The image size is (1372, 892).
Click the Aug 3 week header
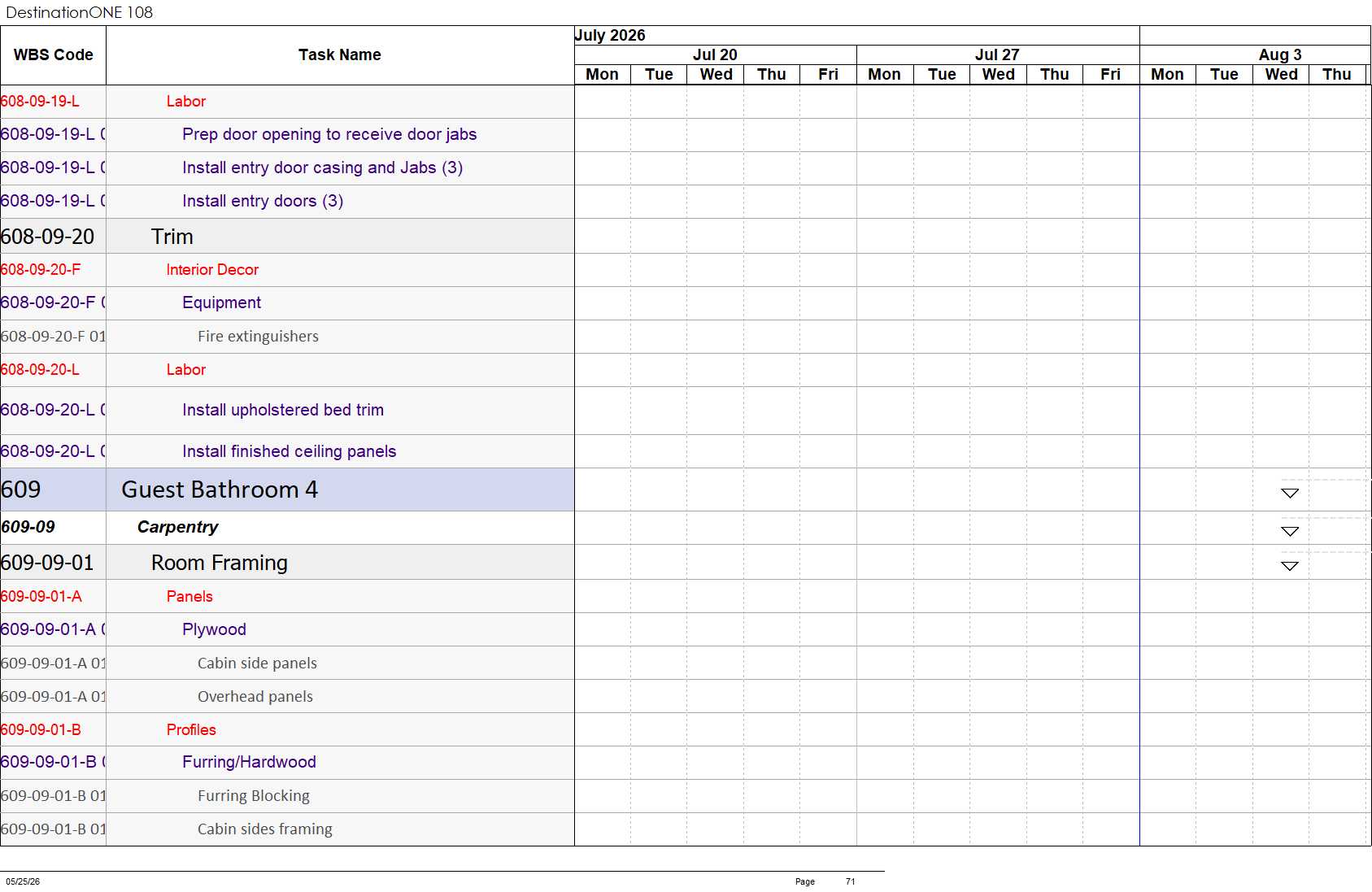1279,54
